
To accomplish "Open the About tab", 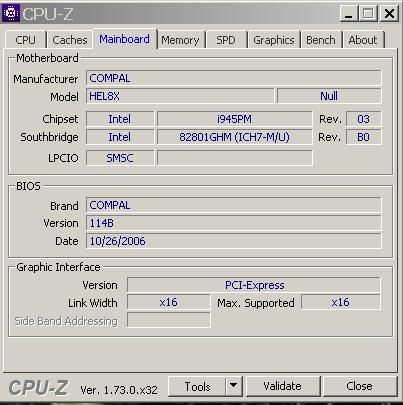I will (x=363, y=40).
